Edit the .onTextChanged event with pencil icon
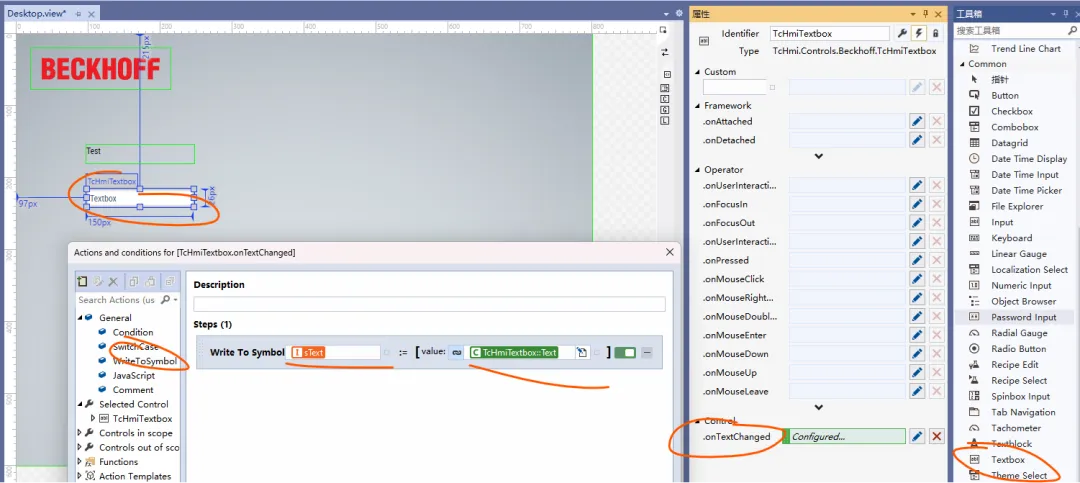Screen dimensions: 1080x483 click(x=917, y=436)
